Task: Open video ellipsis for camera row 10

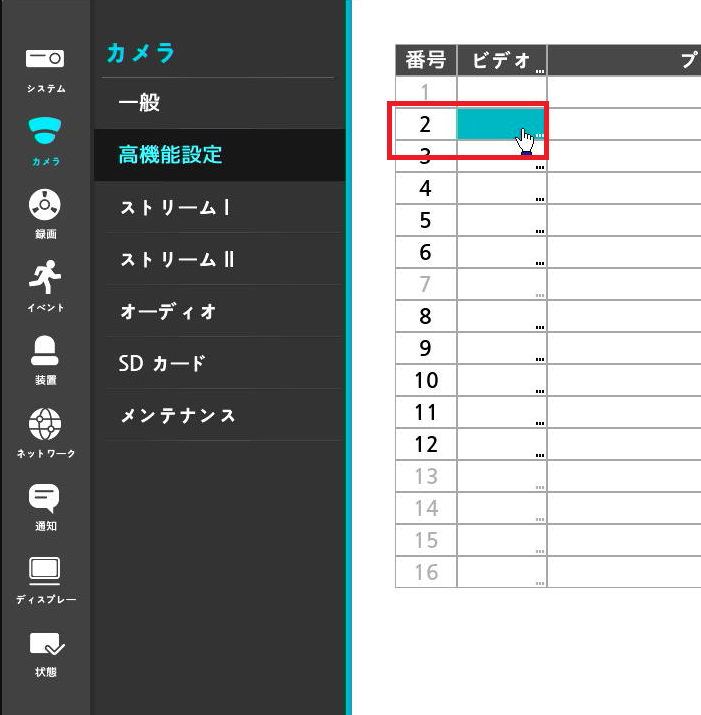Action: click(540, 391)
